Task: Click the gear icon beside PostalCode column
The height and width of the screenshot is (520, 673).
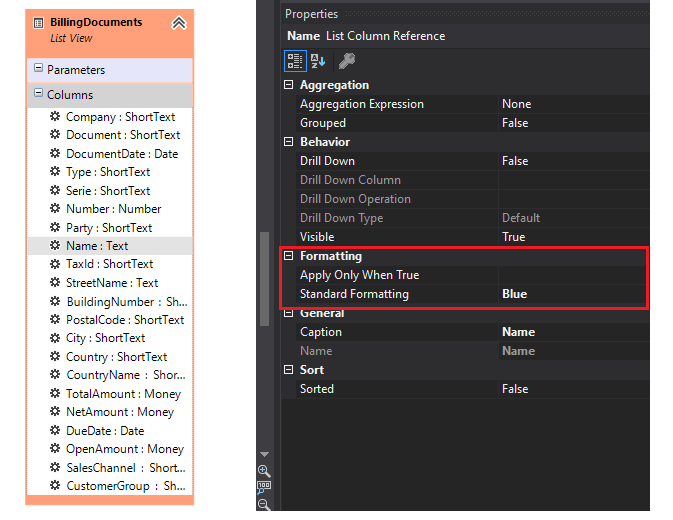Action: tap(55, 319)
